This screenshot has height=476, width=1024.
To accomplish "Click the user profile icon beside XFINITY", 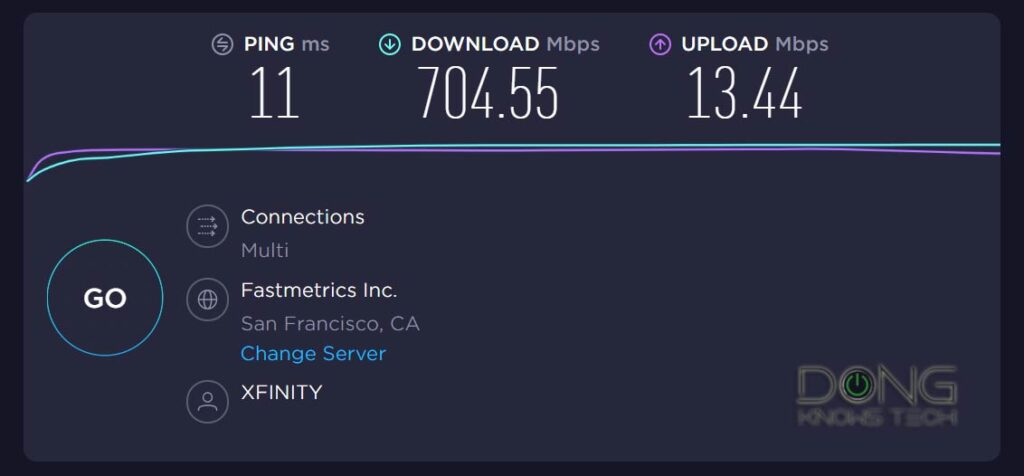I will coord(208,402).
